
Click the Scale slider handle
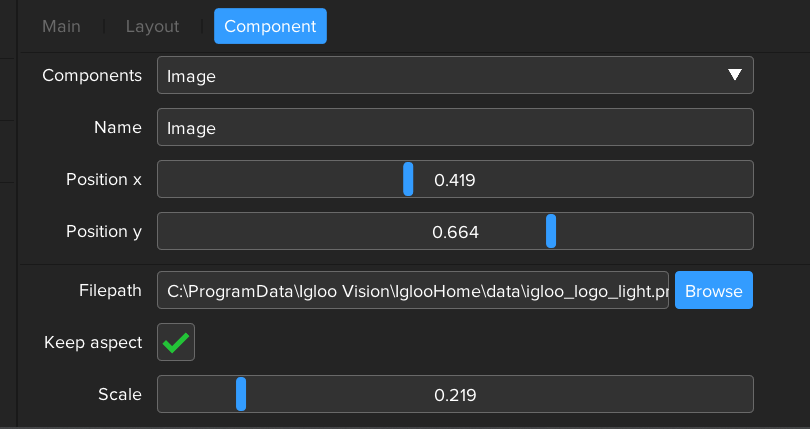[241, 394]
